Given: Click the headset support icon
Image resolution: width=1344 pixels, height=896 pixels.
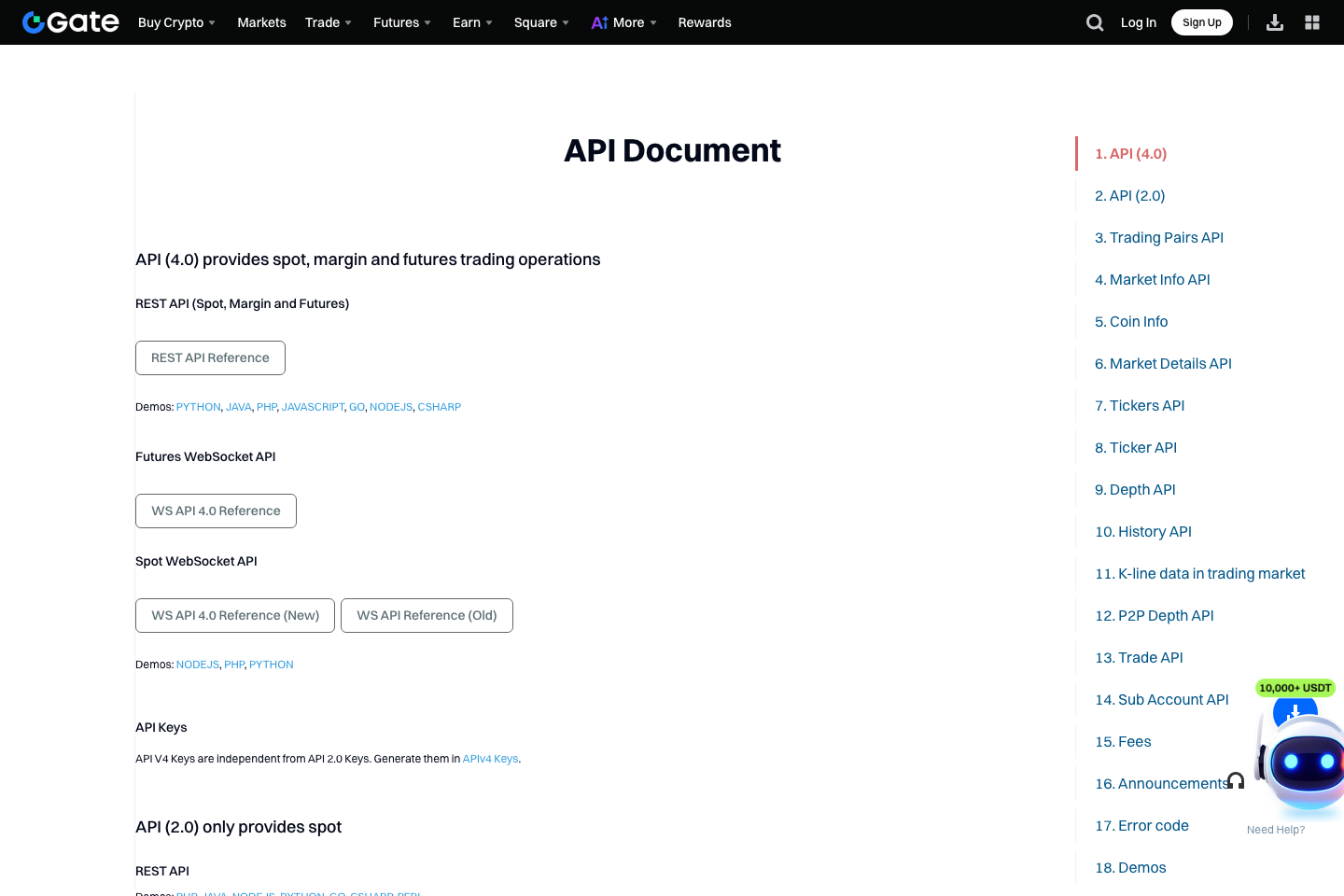Looking at the screenshot, I should click(x=1236, y=779).
